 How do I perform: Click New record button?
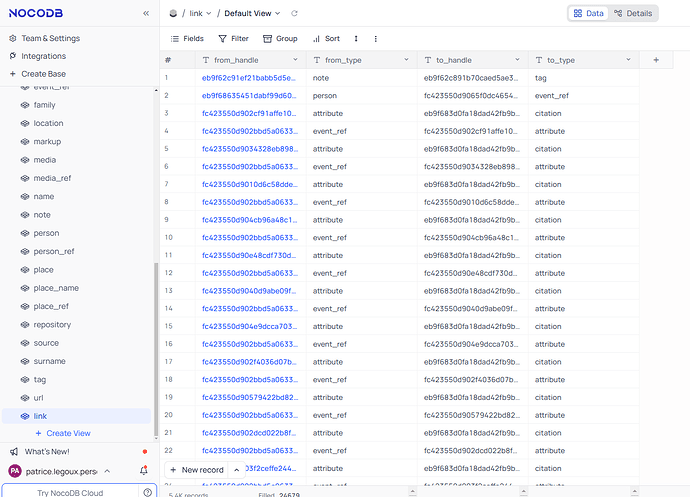(198, 470)
